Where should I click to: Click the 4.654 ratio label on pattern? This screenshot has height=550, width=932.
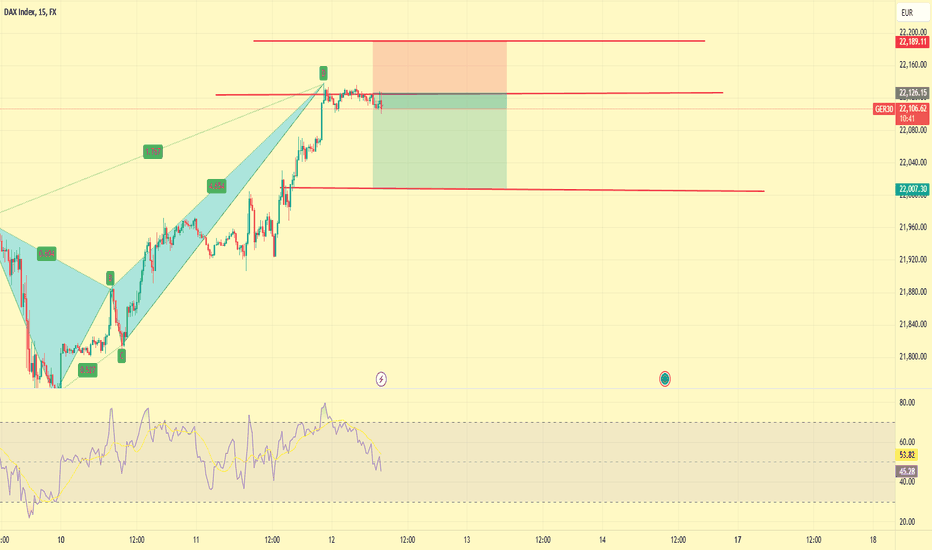coord(217,186)
